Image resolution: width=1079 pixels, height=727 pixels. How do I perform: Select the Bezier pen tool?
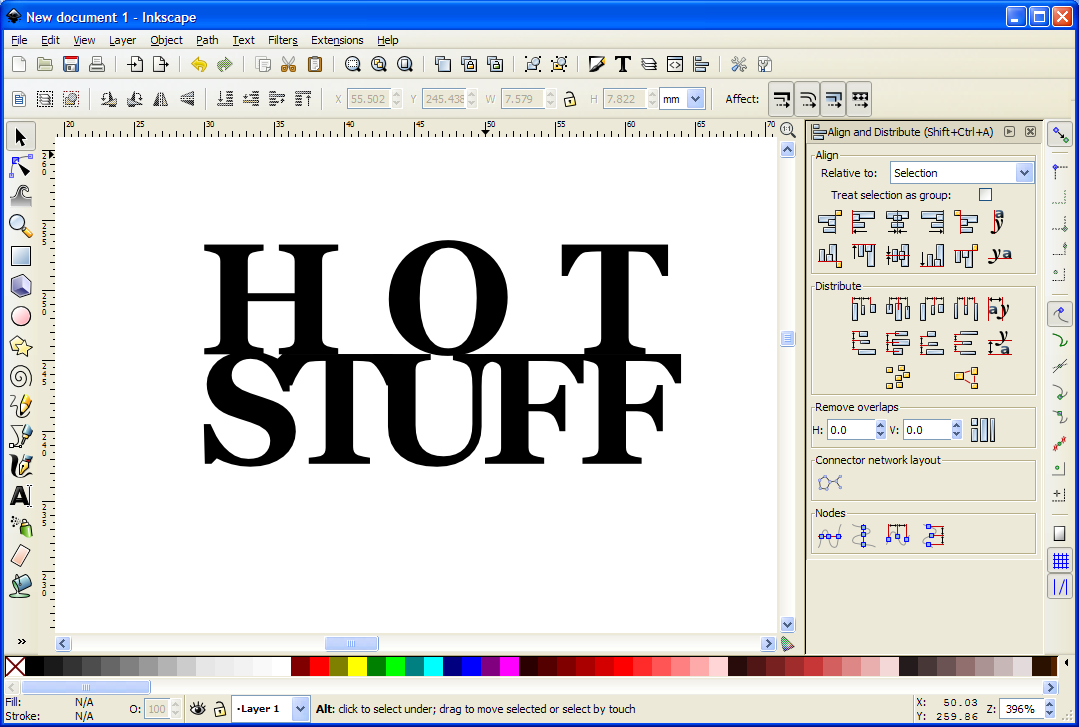click(x=21, y=436)
